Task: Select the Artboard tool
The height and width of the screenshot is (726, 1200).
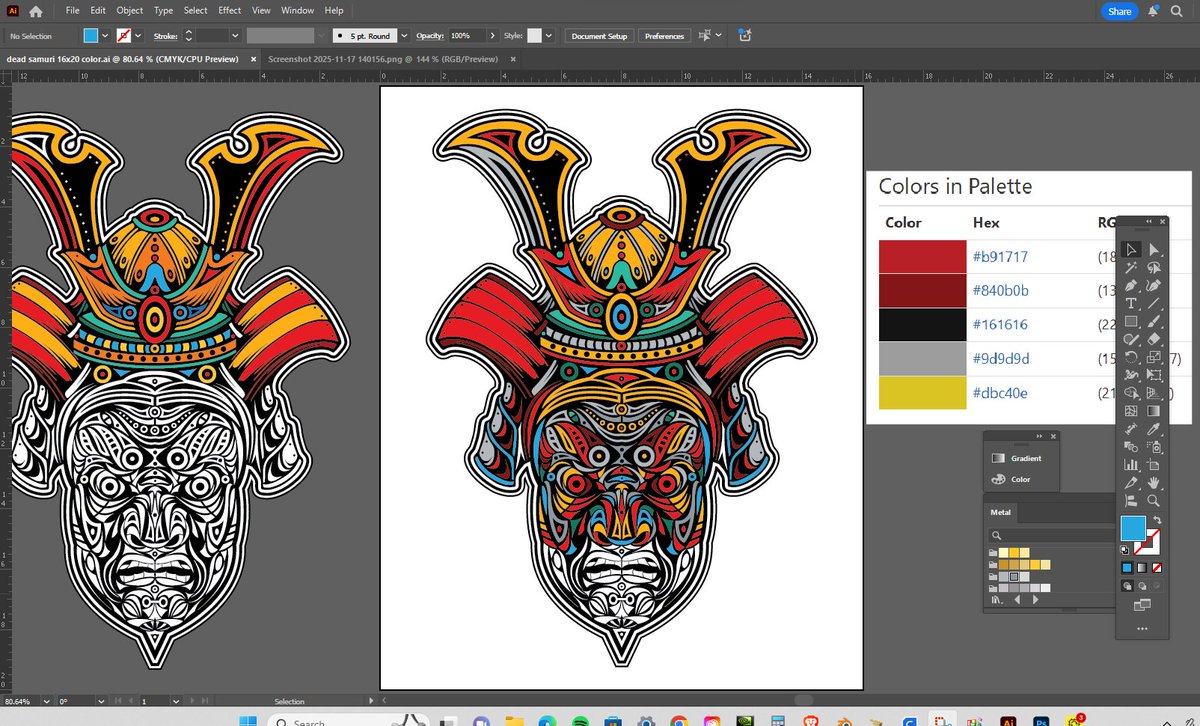Action: pyautogui.click(x=1154, y=466)
